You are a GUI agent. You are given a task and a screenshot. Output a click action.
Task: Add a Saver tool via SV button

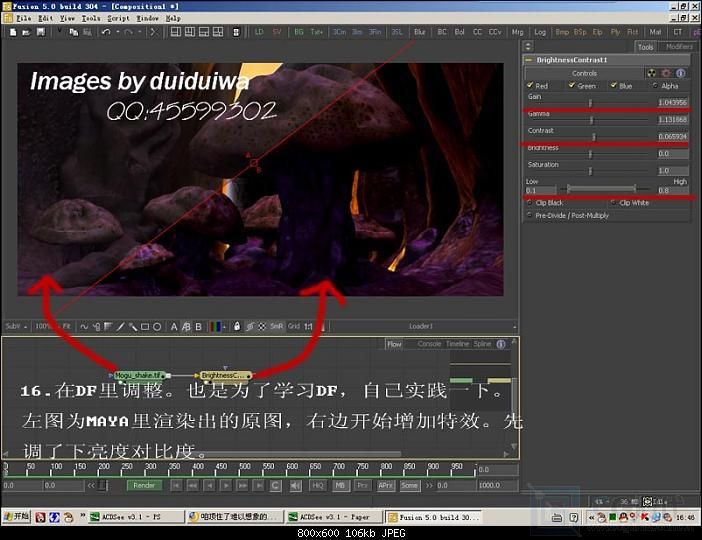[277, 32]
